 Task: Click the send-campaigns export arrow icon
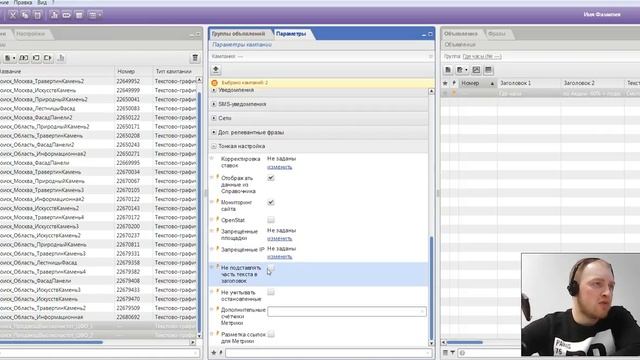pyautogui.click(x=48, y=58)
